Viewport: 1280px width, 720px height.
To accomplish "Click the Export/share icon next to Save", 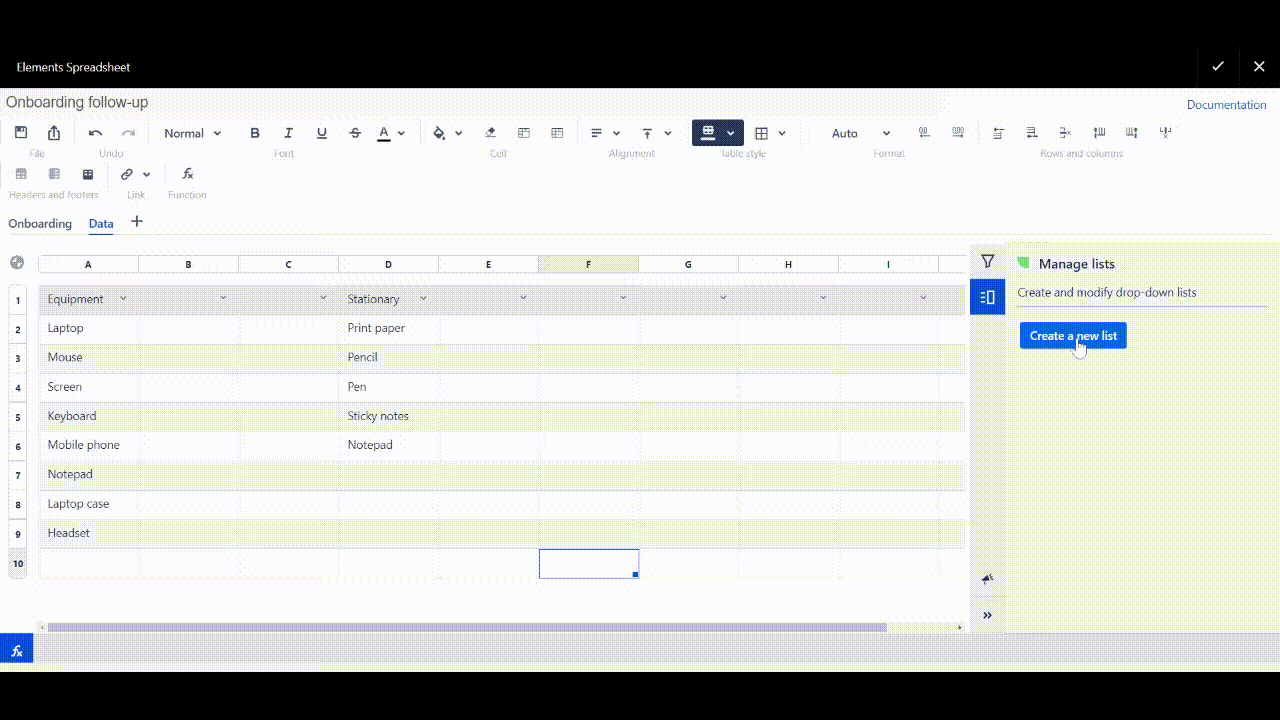I will 54,133.
